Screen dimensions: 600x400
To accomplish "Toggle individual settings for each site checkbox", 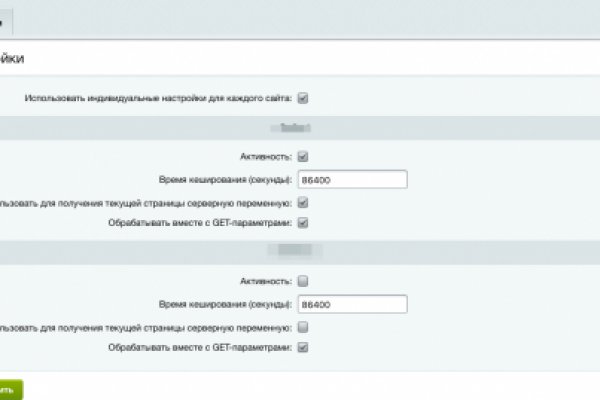I will (303, 98).
